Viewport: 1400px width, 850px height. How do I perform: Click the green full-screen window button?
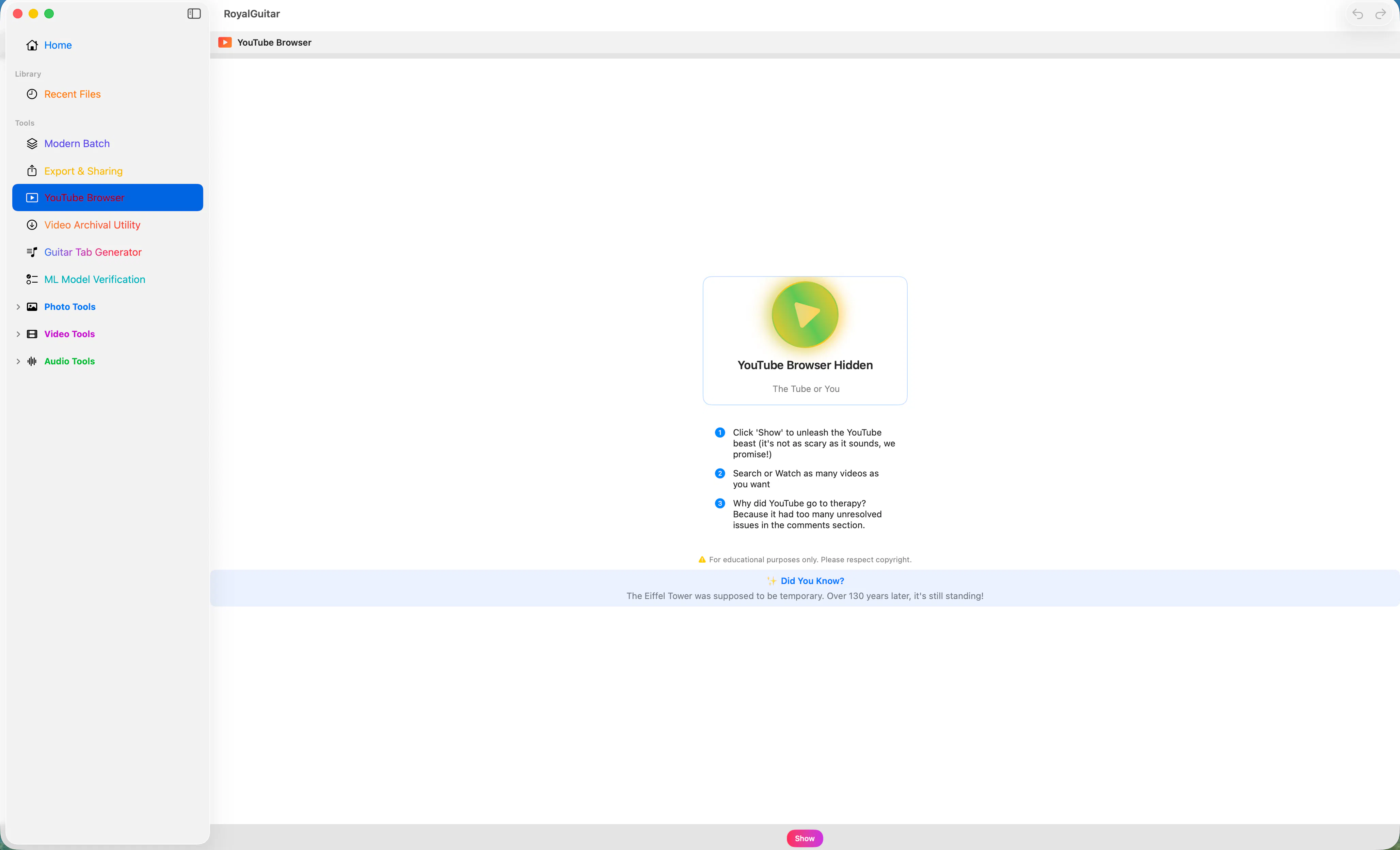tap(49, 14)
